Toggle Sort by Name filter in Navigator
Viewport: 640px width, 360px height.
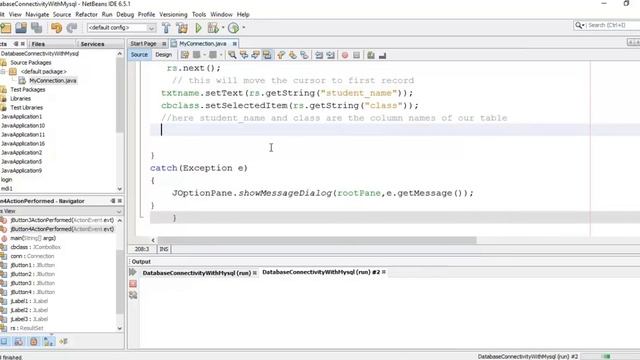coord(49,341)
